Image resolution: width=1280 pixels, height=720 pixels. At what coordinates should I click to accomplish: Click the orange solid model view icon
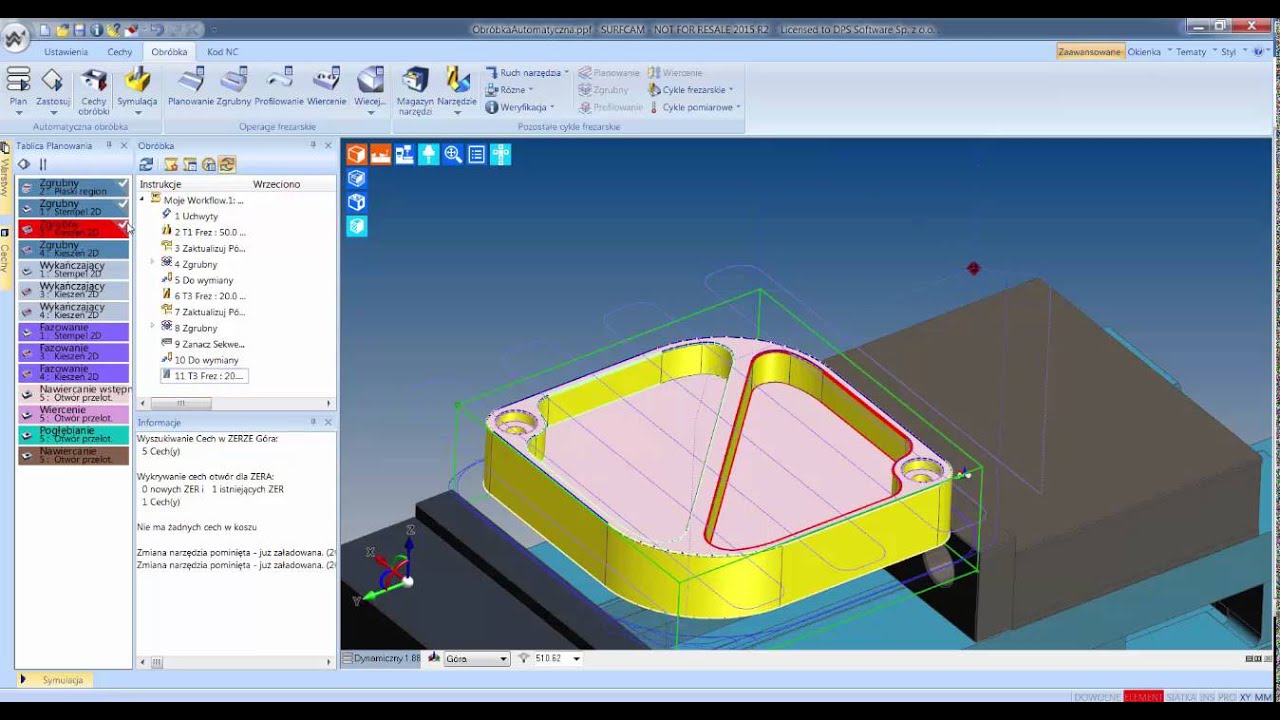357,154
